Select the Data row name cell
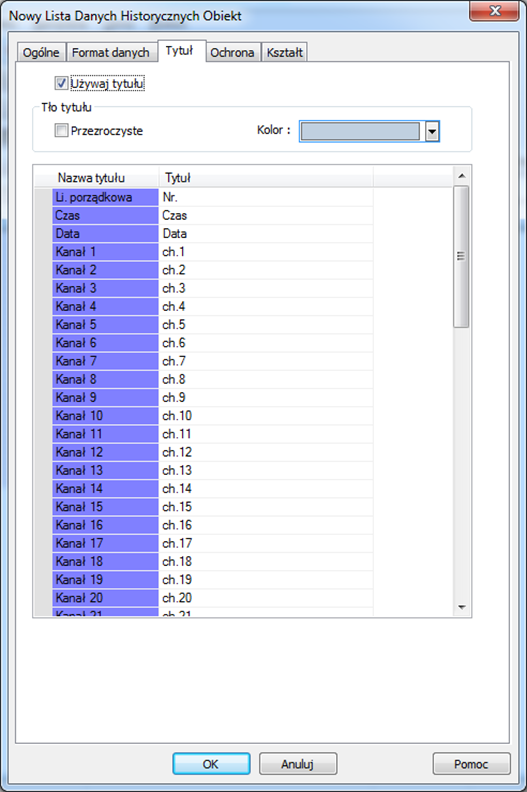527x792 pixels. click(x=105, y=233)
